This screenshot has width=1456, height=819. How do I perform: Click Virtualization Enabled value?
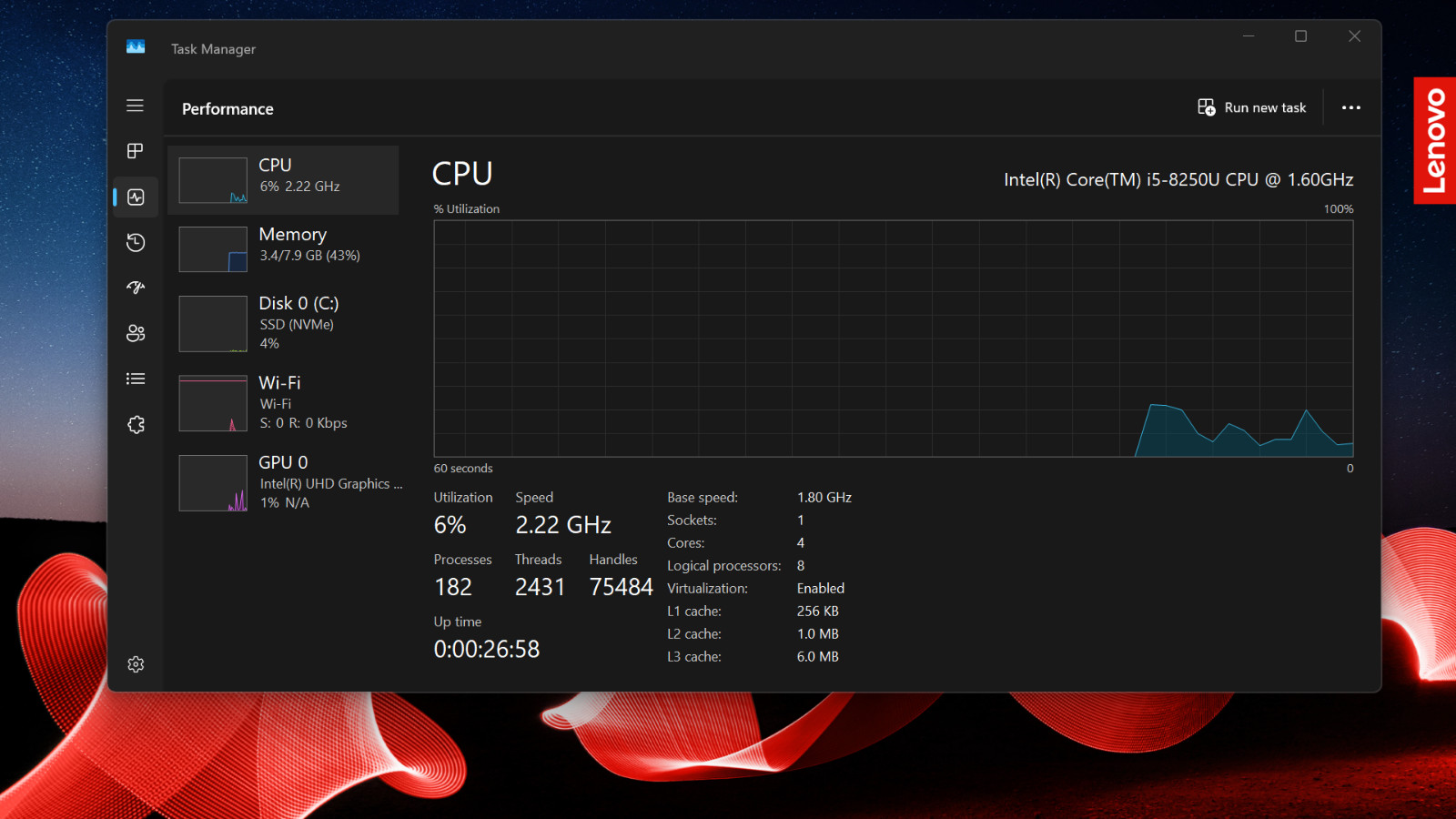[x=821, y=589]
